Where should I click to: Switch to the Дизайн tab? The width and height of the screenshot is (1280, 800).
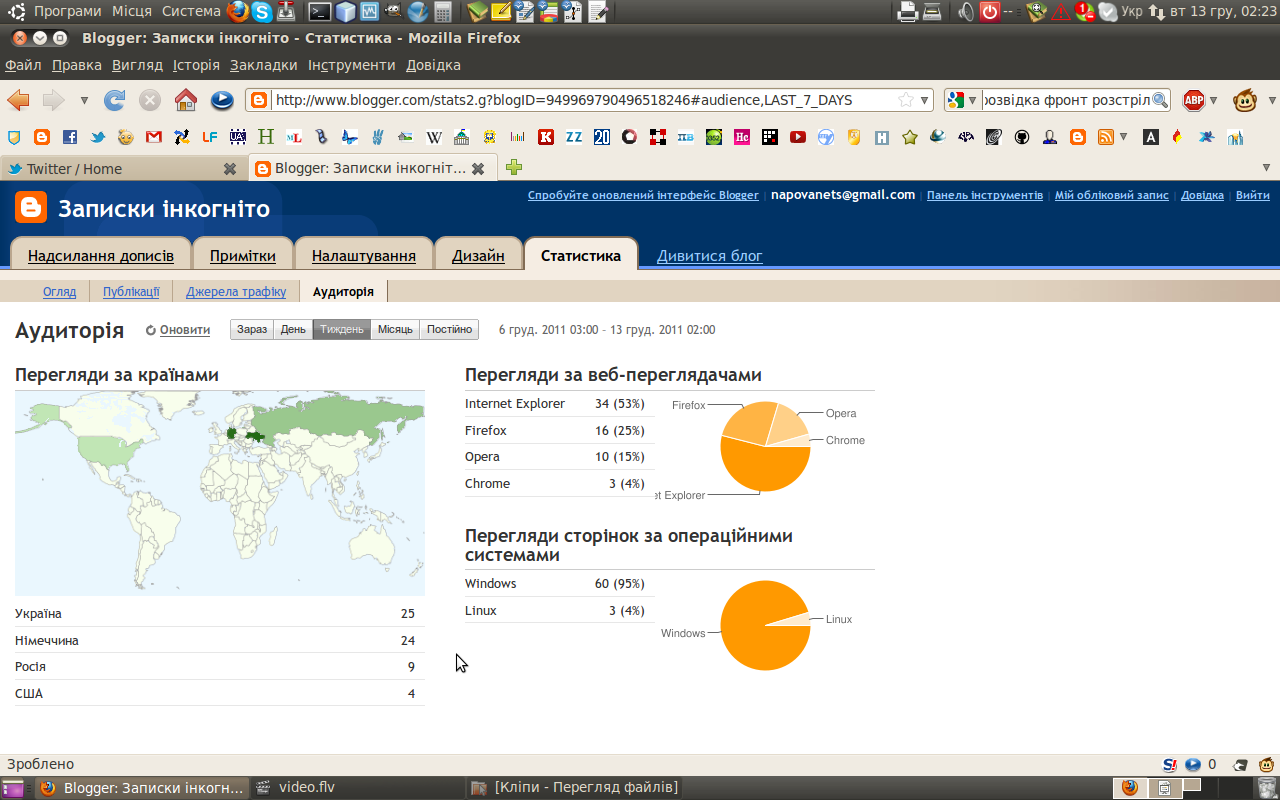pyautogui.click(x=478, y=256)
